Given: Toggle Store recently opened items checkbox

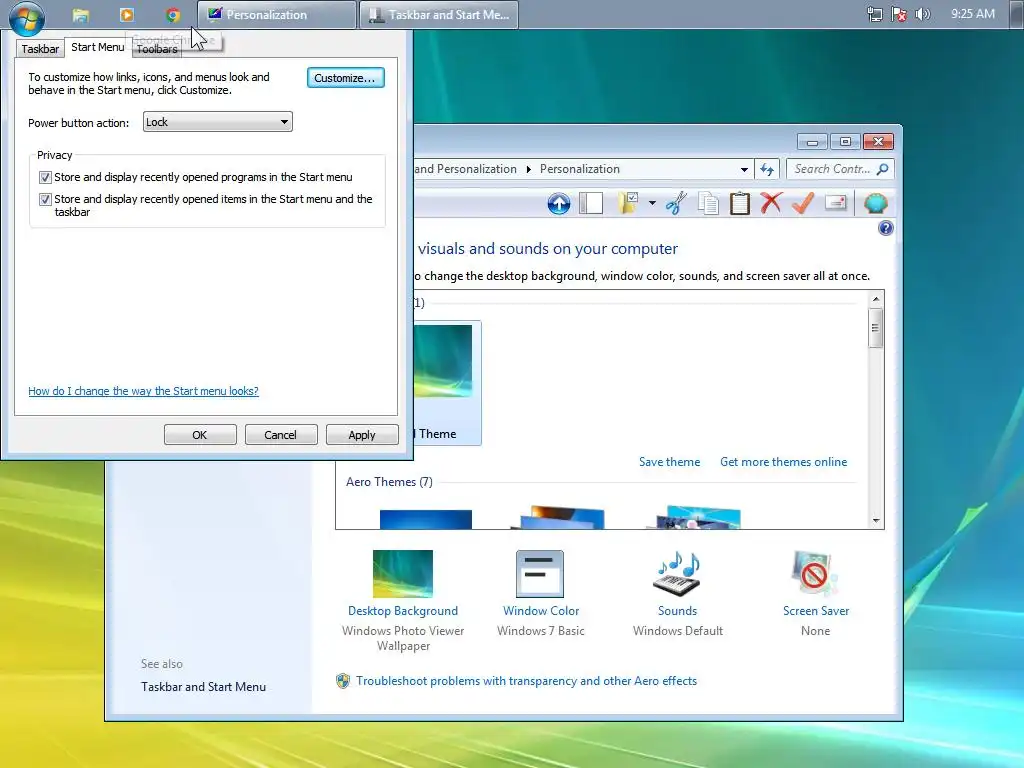Looking at the screenshot, I should [x=45, y=199].
